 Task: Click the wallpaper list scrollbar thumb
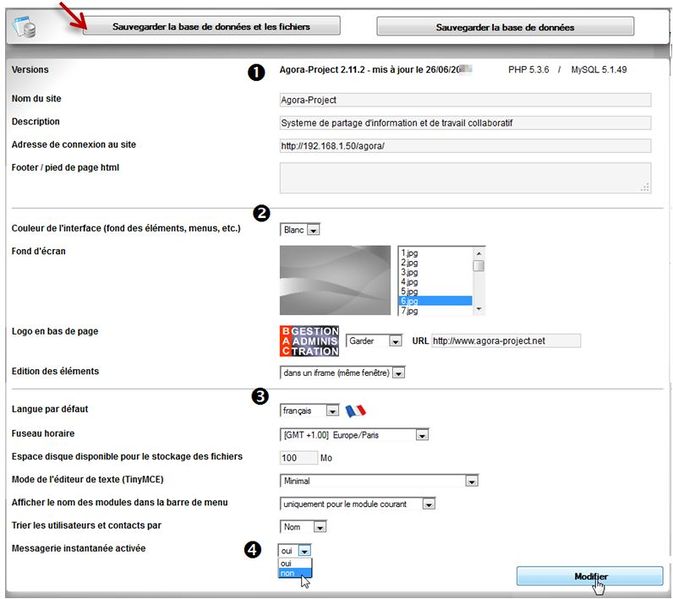pos(479,266)
